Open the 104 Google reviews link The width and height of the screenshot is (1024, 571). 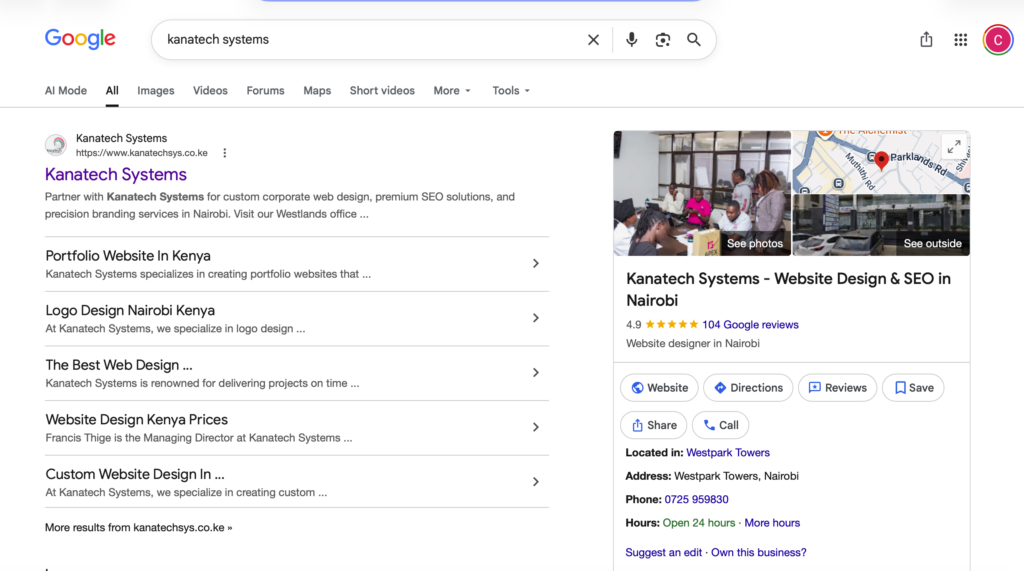(x=750, y=325)
